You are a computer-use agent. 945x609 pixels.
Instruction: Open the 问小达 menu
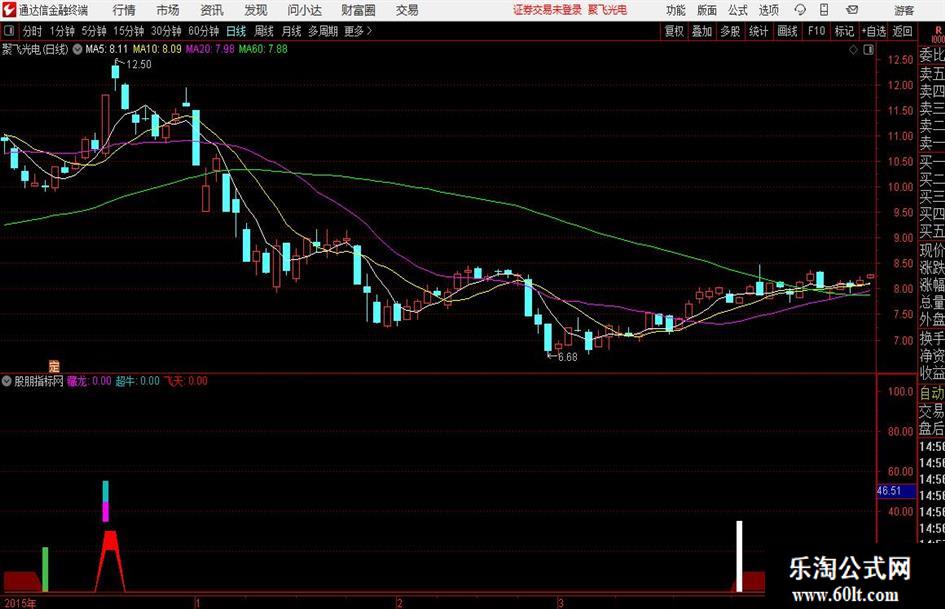click(x=304, y=10)
